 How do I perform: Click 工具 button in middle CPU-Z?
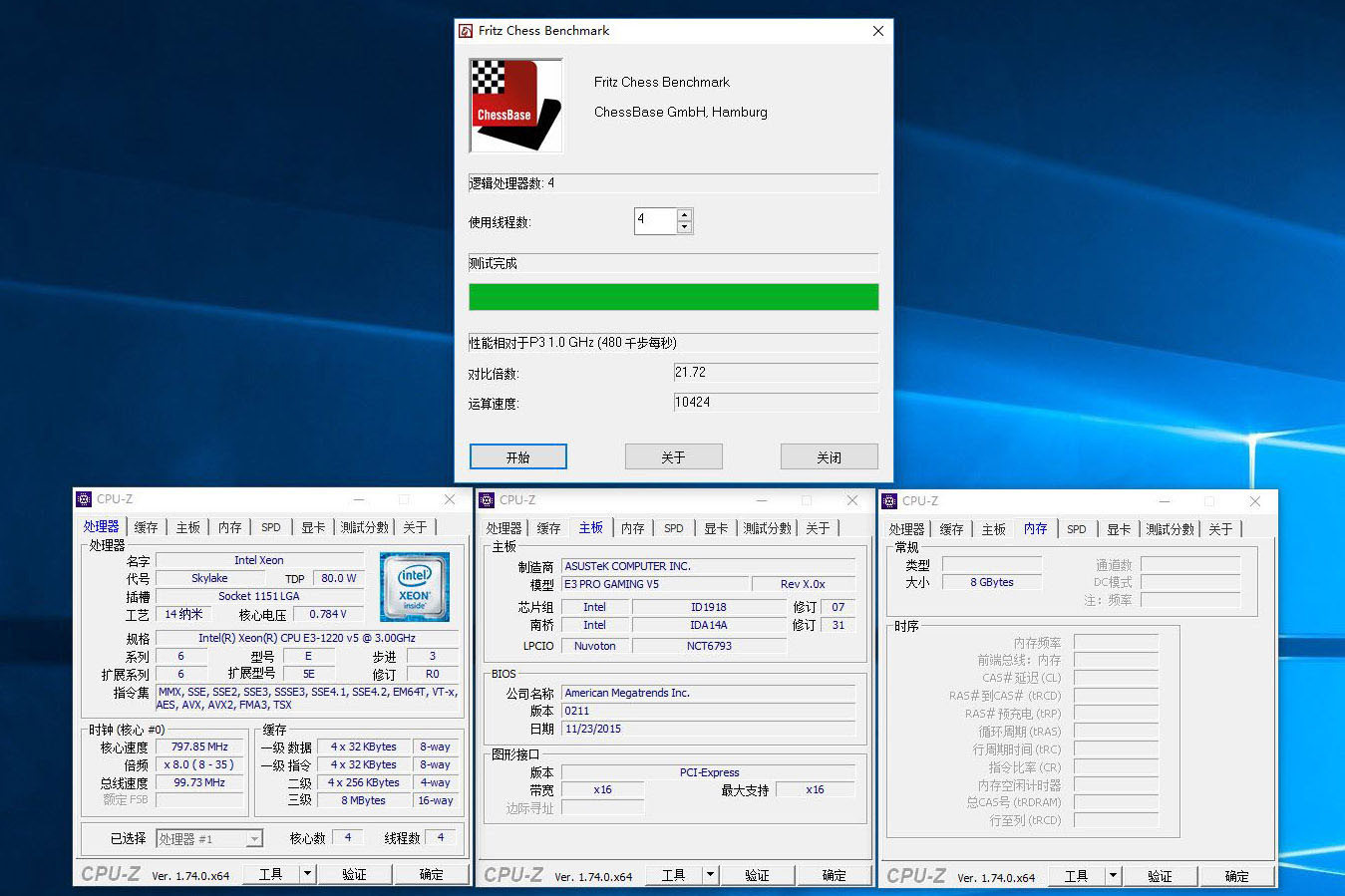click(674, 875)
